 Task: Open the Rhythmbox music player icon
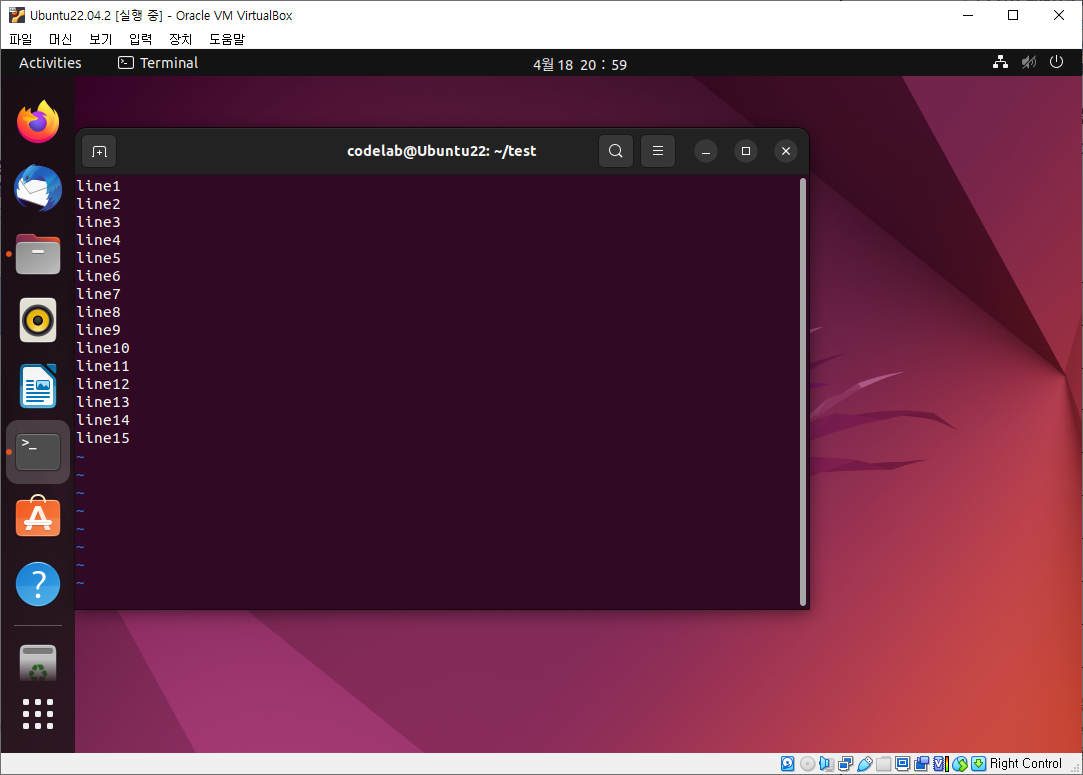[x=37, y=320]
